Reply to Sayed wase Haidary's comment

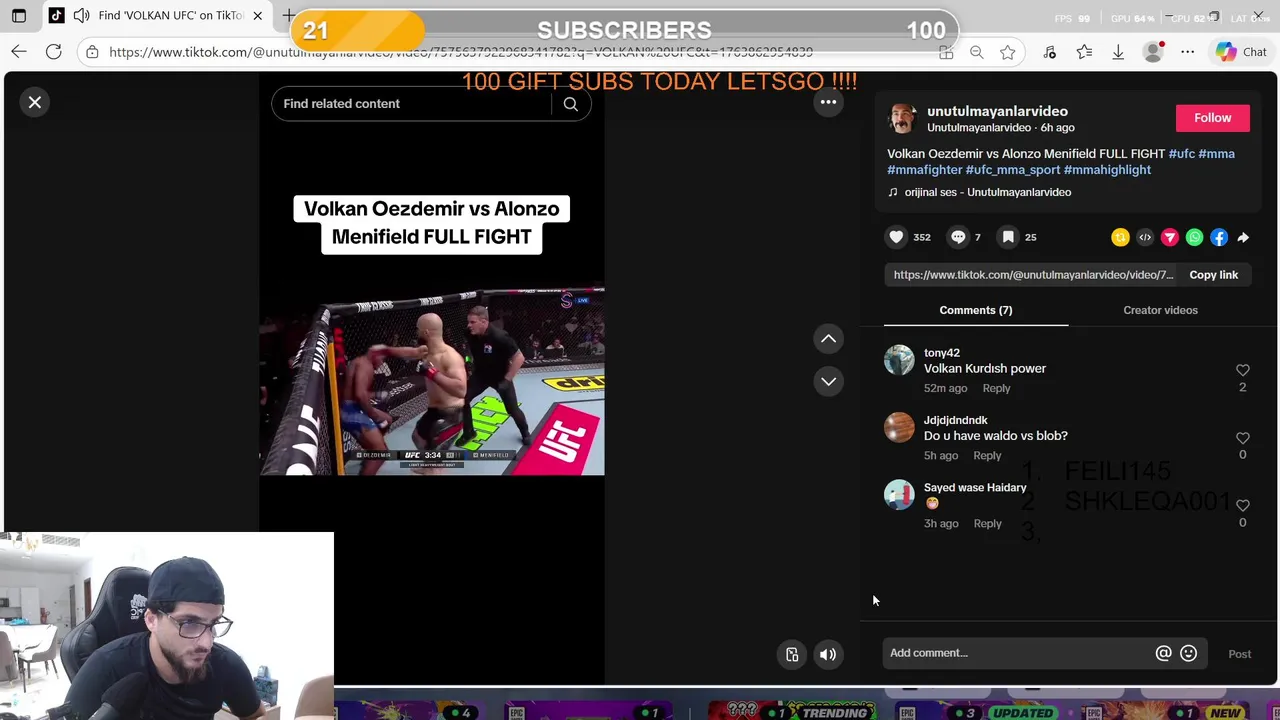tap(987, 523)
